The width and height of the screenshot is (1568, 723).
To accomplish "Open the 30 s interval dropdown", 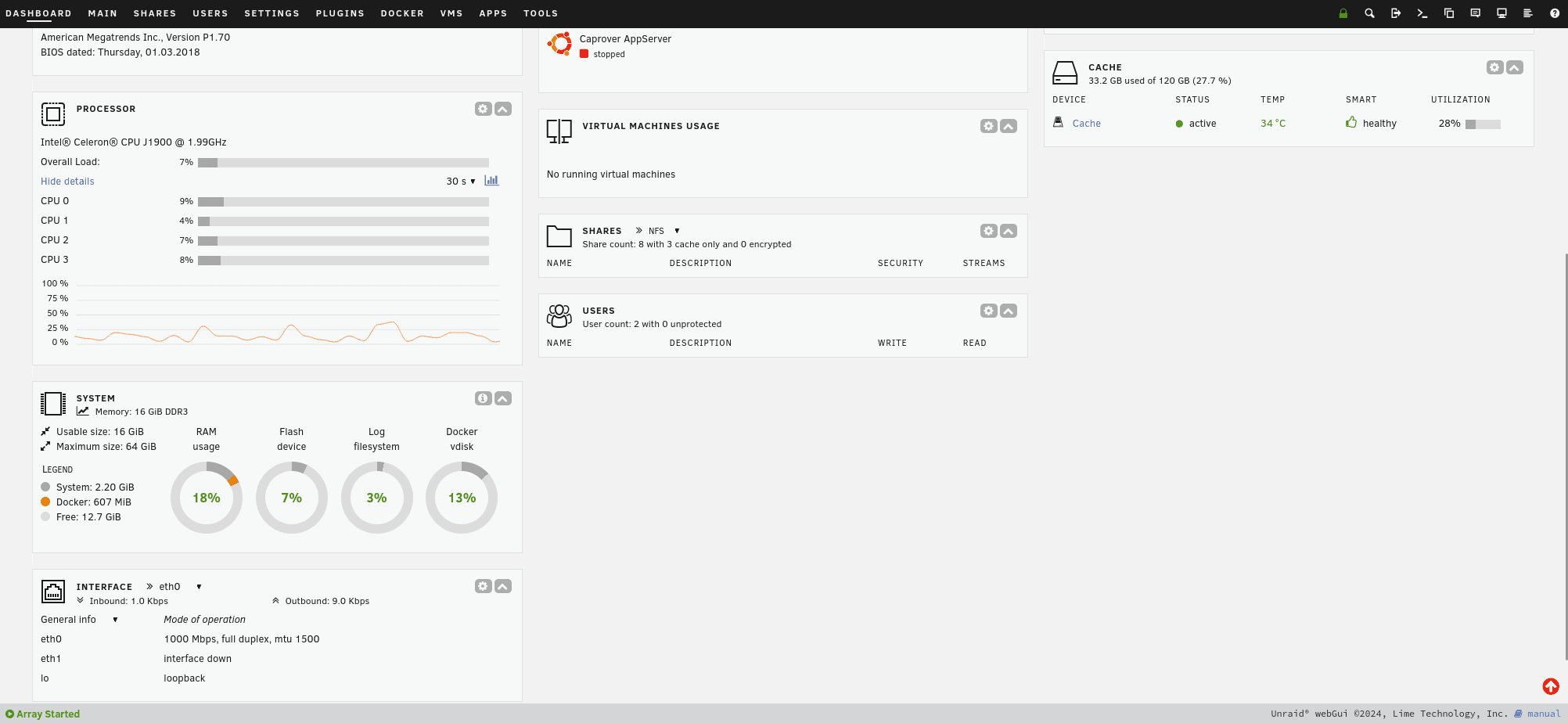I will (461, 182).
